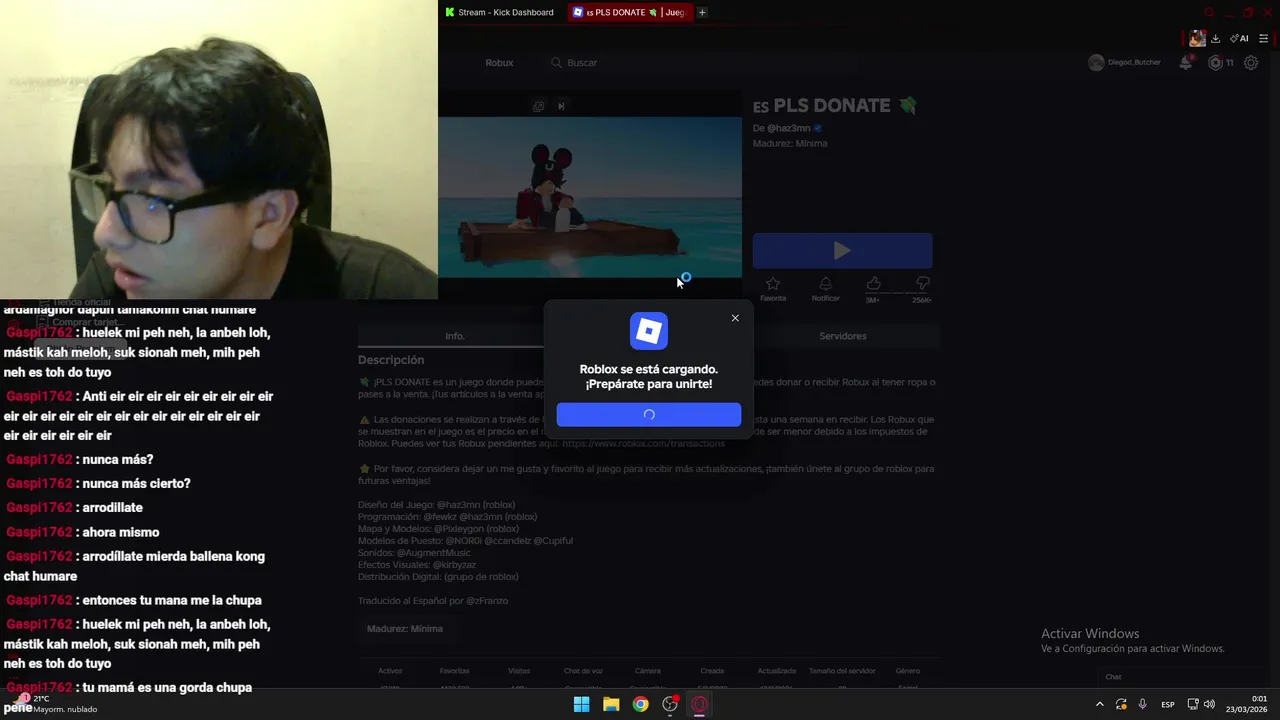1280x720 pixels.
Task: Open a new browser tab
Action: [x=702, y=12]
